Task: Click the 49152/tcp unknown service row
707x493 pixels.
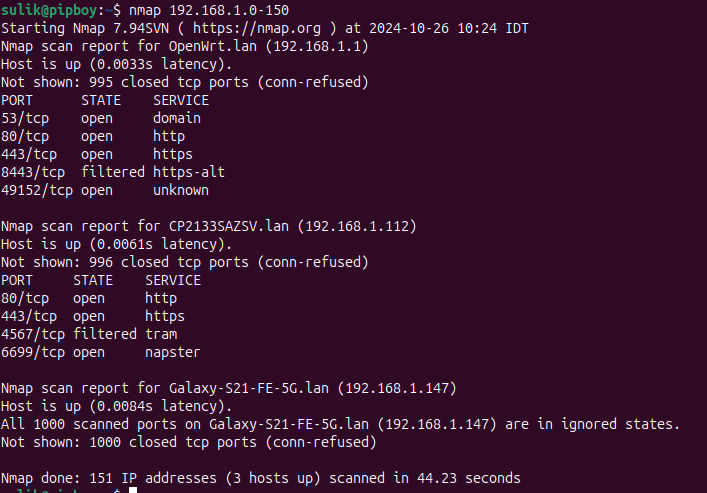Action: coord(105,190)
